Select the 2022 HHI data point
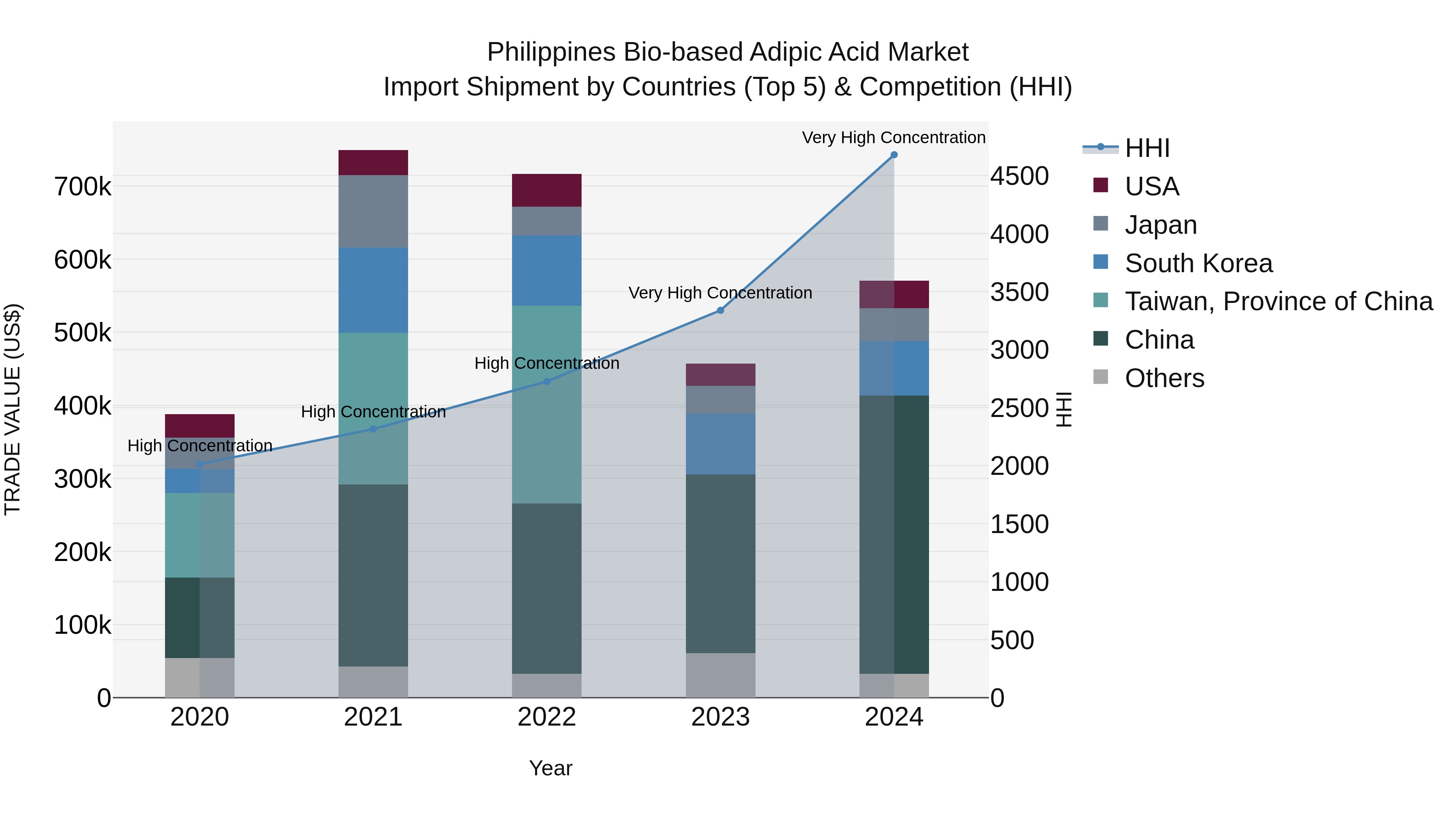This screenshot has height=819, width=1456. [x=546, y=381]
